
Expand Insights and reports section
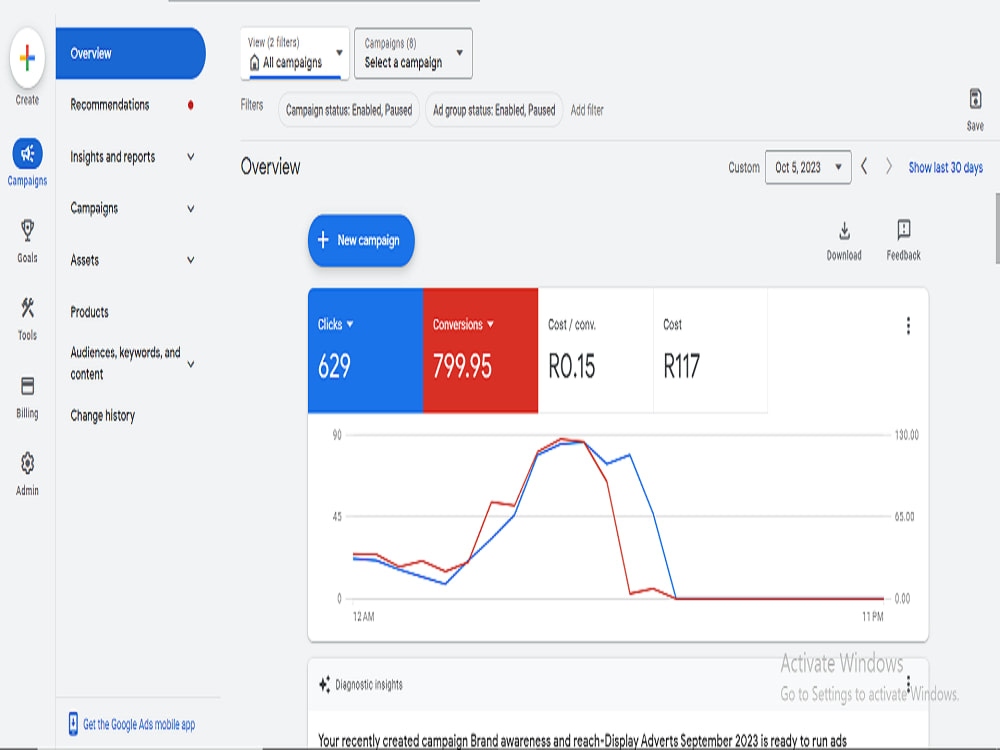191,157
